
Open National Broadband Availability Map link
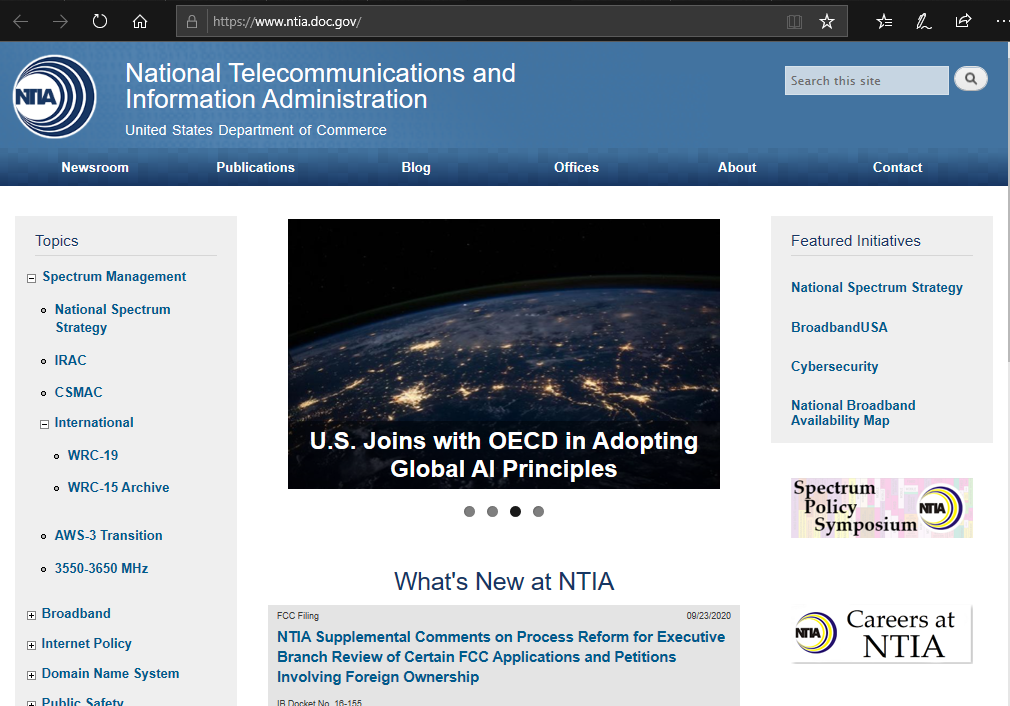click(x=853, y=413)
